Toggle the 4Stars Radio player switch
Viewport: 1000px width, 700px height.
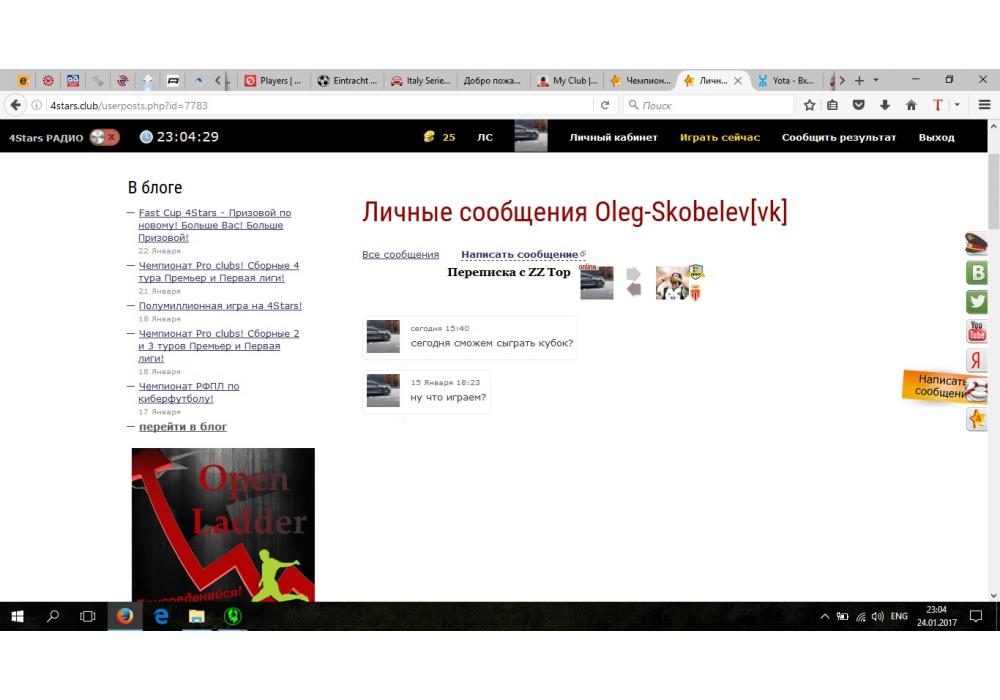coord(104,137)
